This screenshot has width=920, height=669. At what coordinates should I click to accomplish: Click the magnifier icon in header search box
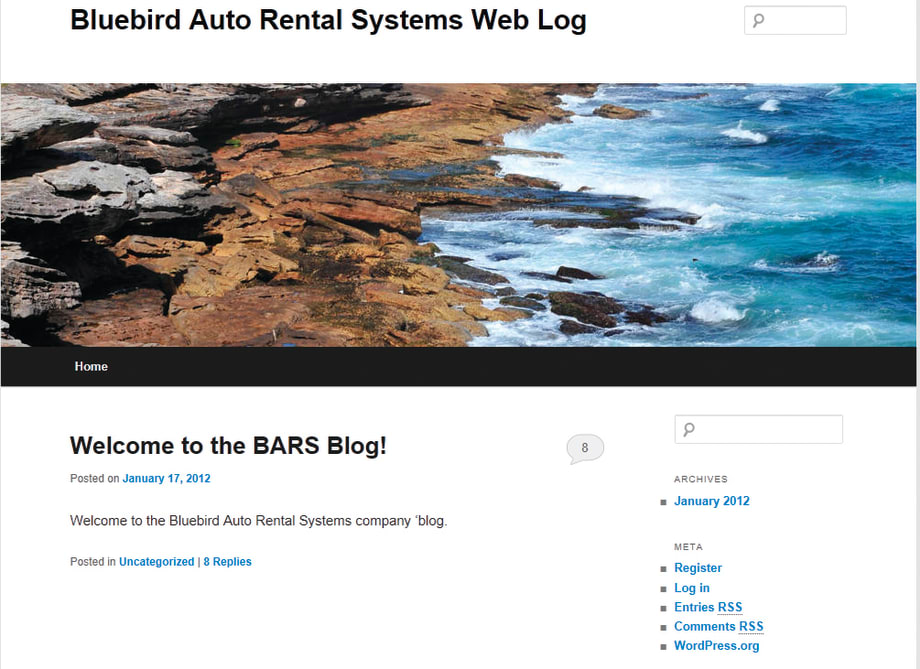(x=759, y=21)
